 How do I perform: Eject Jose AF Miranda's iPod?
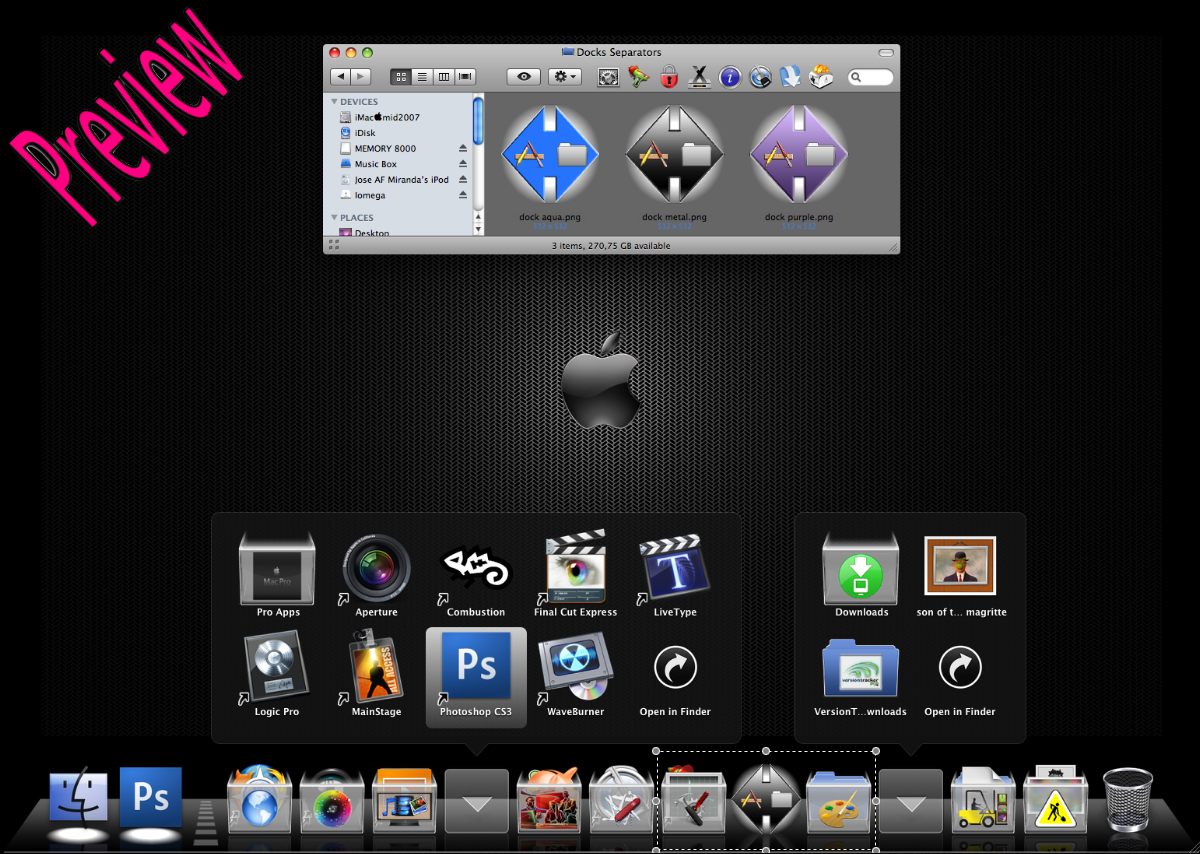coord(463,180)
